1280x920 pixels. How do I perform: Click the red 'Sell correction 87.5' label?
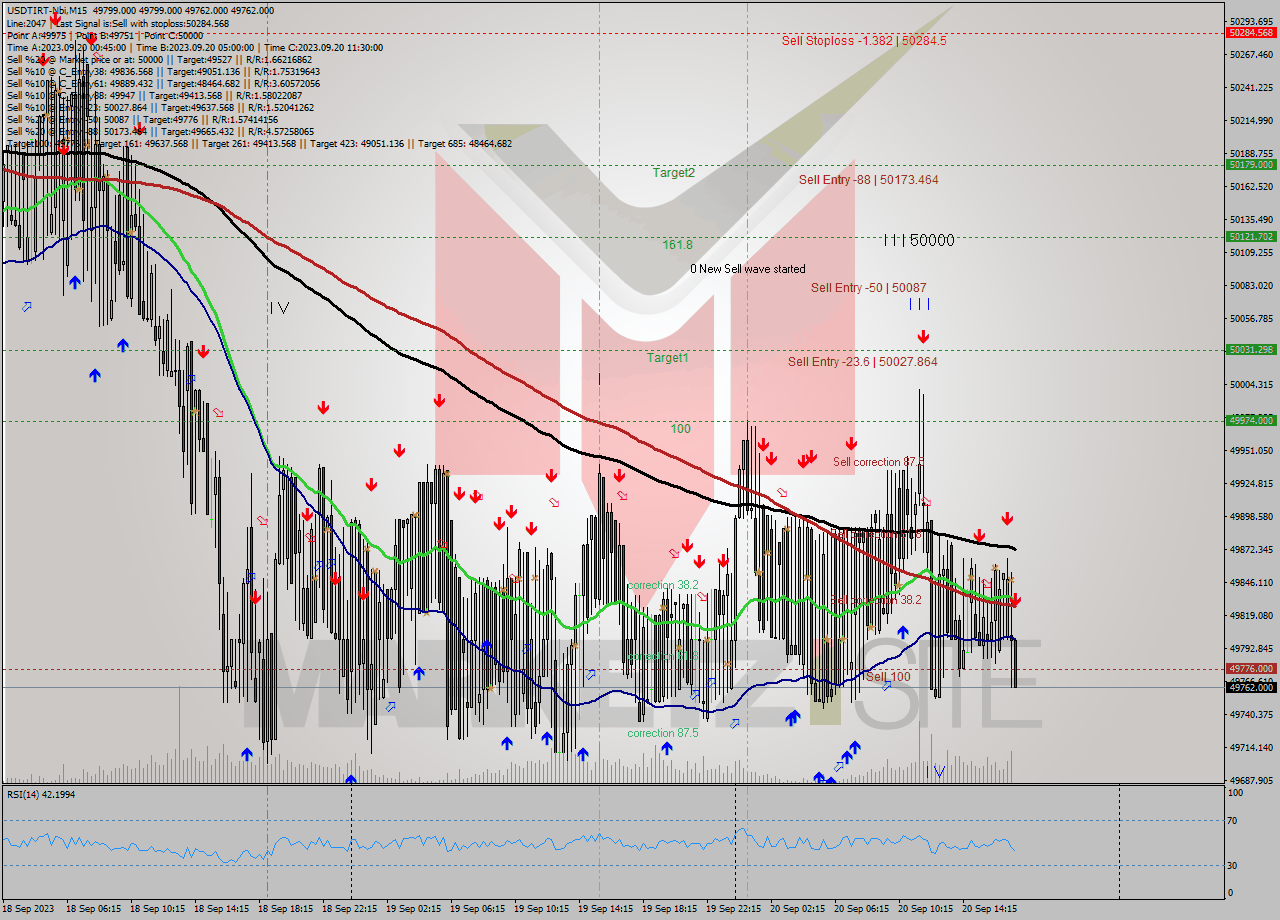pyautogui.click(x=878, y=462)
